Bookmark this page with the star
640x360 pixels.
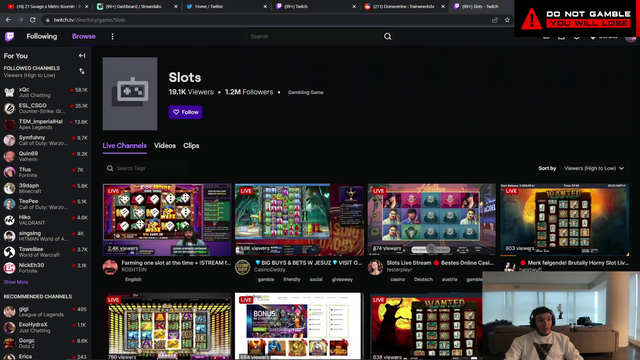[507, 20]
